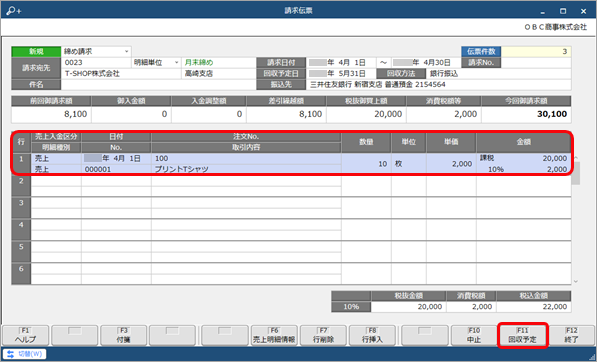Click the 請求日付 start date 4月 1日
597x362 pixels.
click(341, 62)
